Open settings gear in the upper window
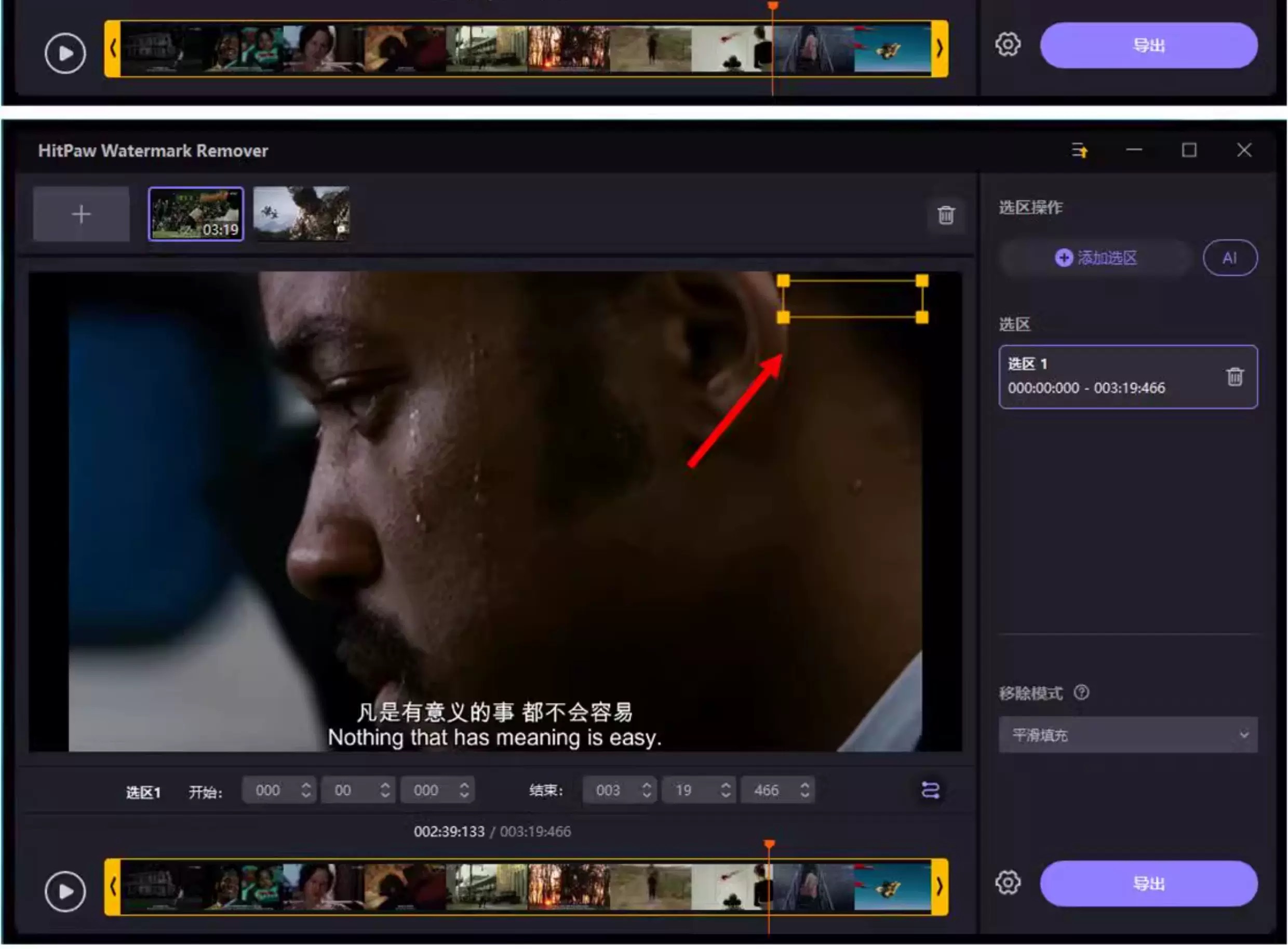Screen dimensions: 1288x949 (1008, 45)
